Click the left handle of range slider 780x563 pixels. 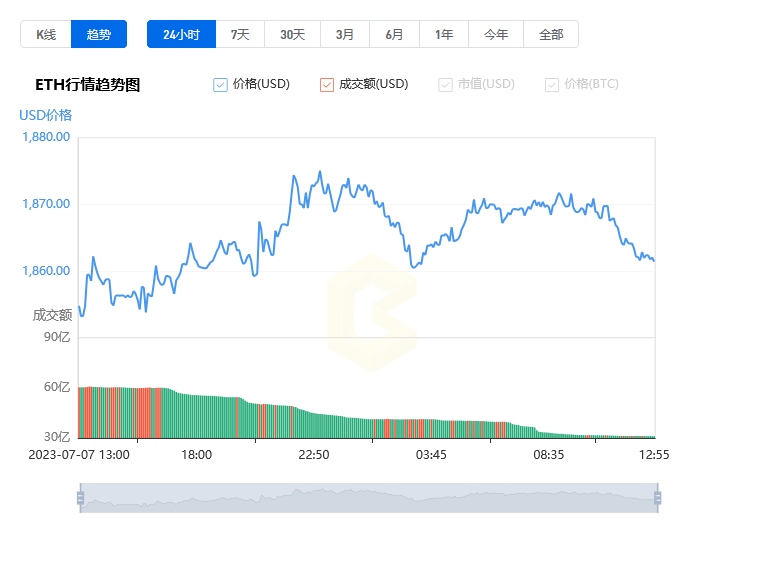(x=81, y=498)
